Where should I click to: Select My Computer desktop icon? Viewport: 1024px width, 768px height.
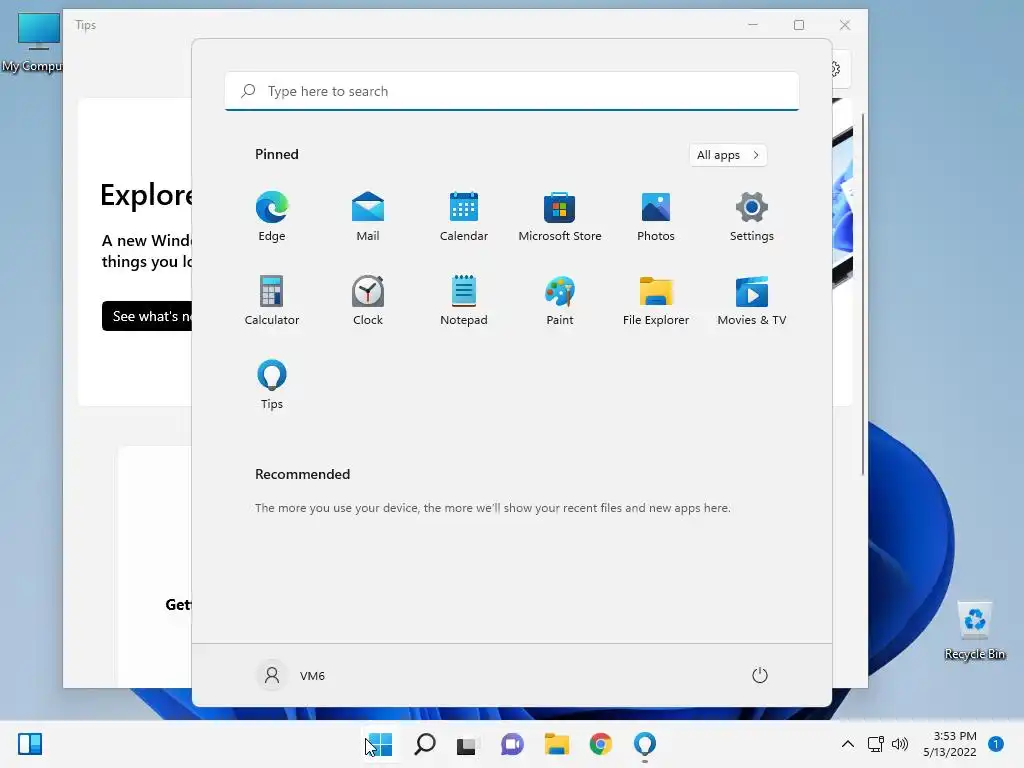(33, 42)
